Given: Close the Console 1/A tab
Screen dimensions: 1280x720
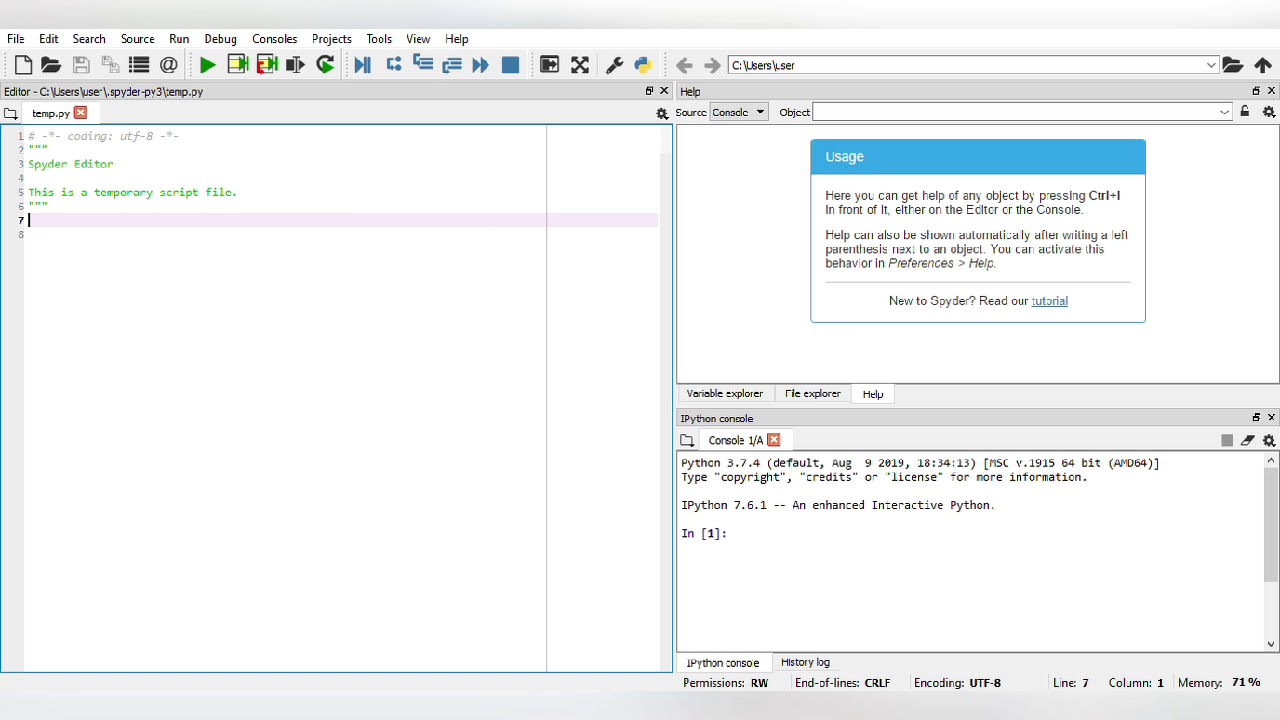Looking at the screenshot, I should pyautogui.click(x=773, y=440).
